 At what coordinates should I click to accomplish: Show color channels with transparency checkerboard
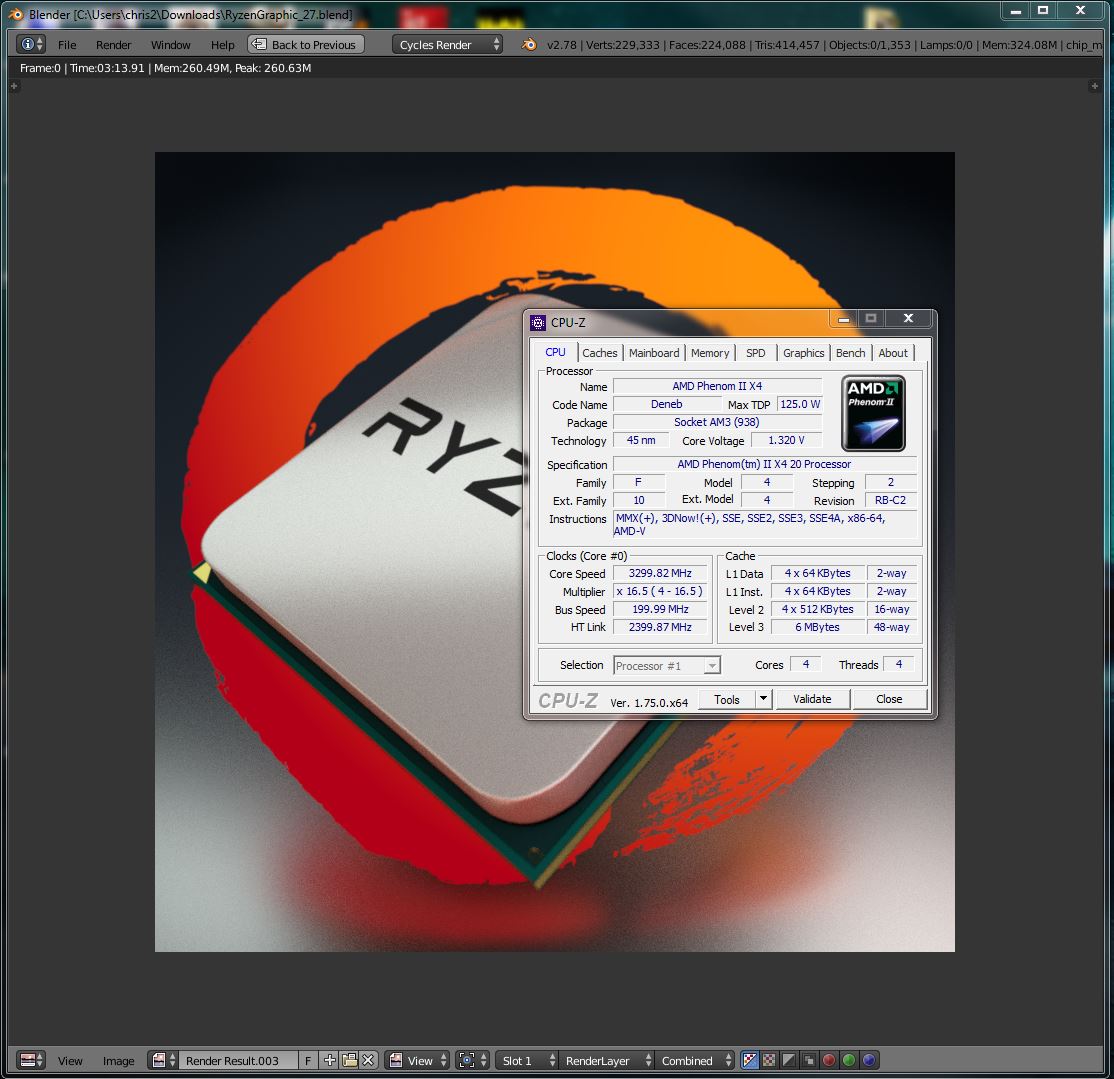click(769, 1061)
